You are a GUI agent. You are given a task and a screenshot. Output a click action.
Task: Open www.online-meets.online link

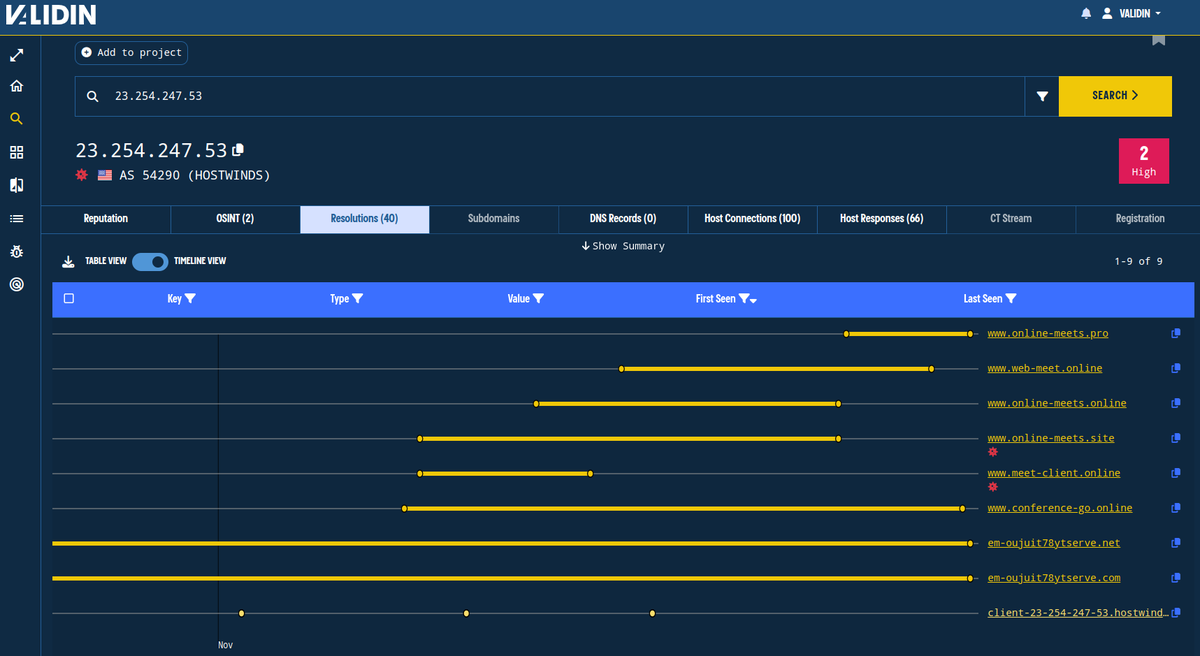1057,403
